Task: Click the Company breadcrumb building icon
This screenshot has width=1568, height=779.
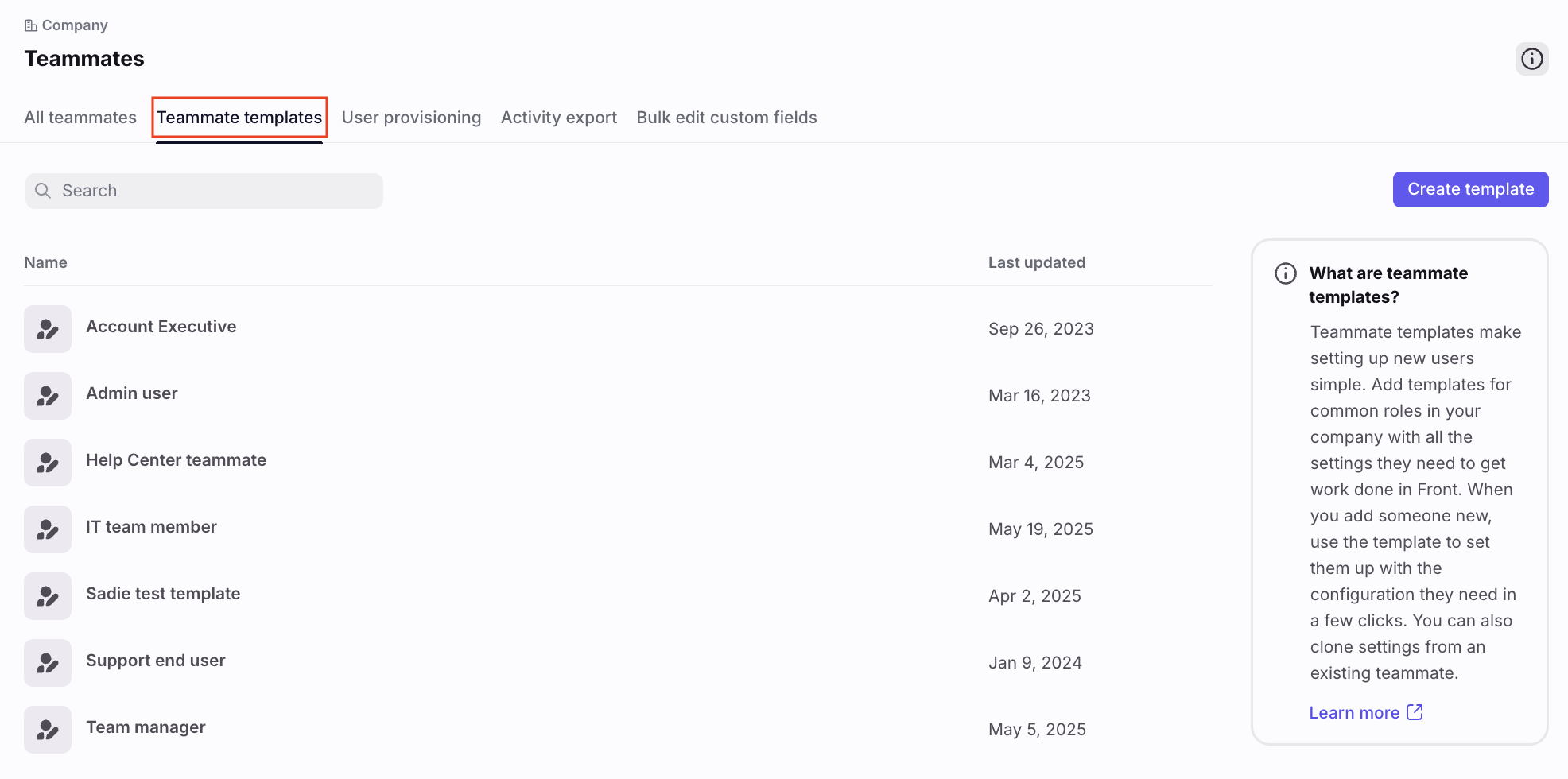Action: pyautogui.click(x=31, y=25)
